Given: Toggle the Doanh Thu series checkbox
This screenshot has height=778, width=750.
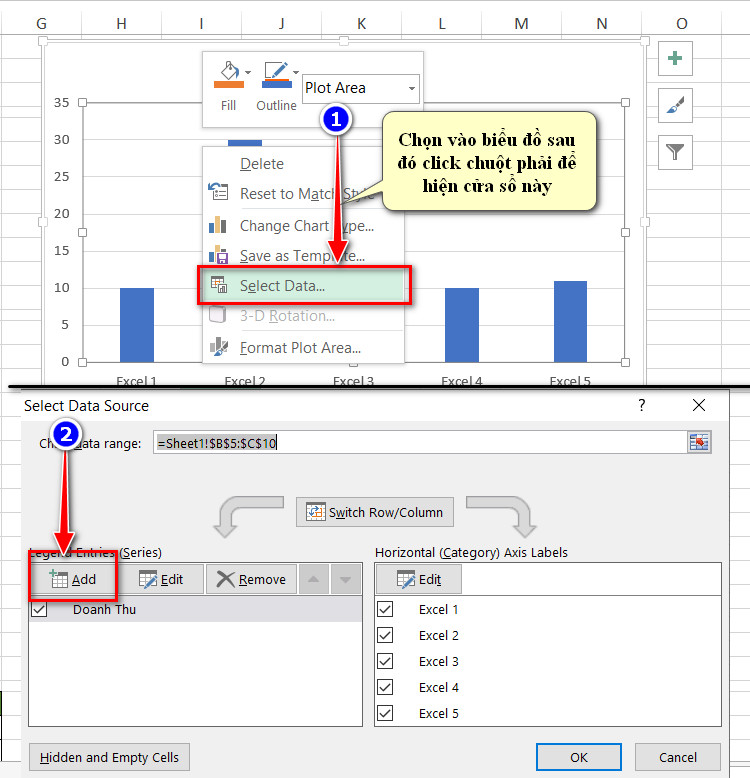Looking at the screenshot, I should click(x=39, y=609).
